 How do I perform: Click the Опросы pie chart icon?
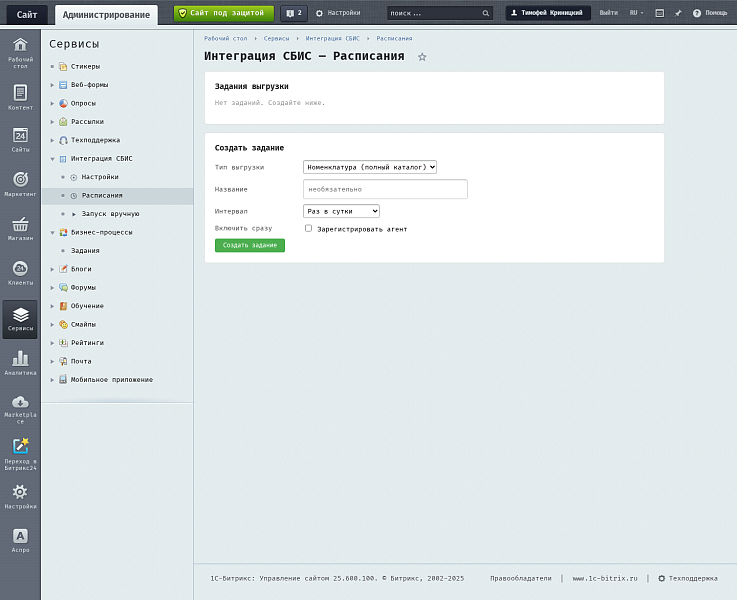[x=63, y=103]
